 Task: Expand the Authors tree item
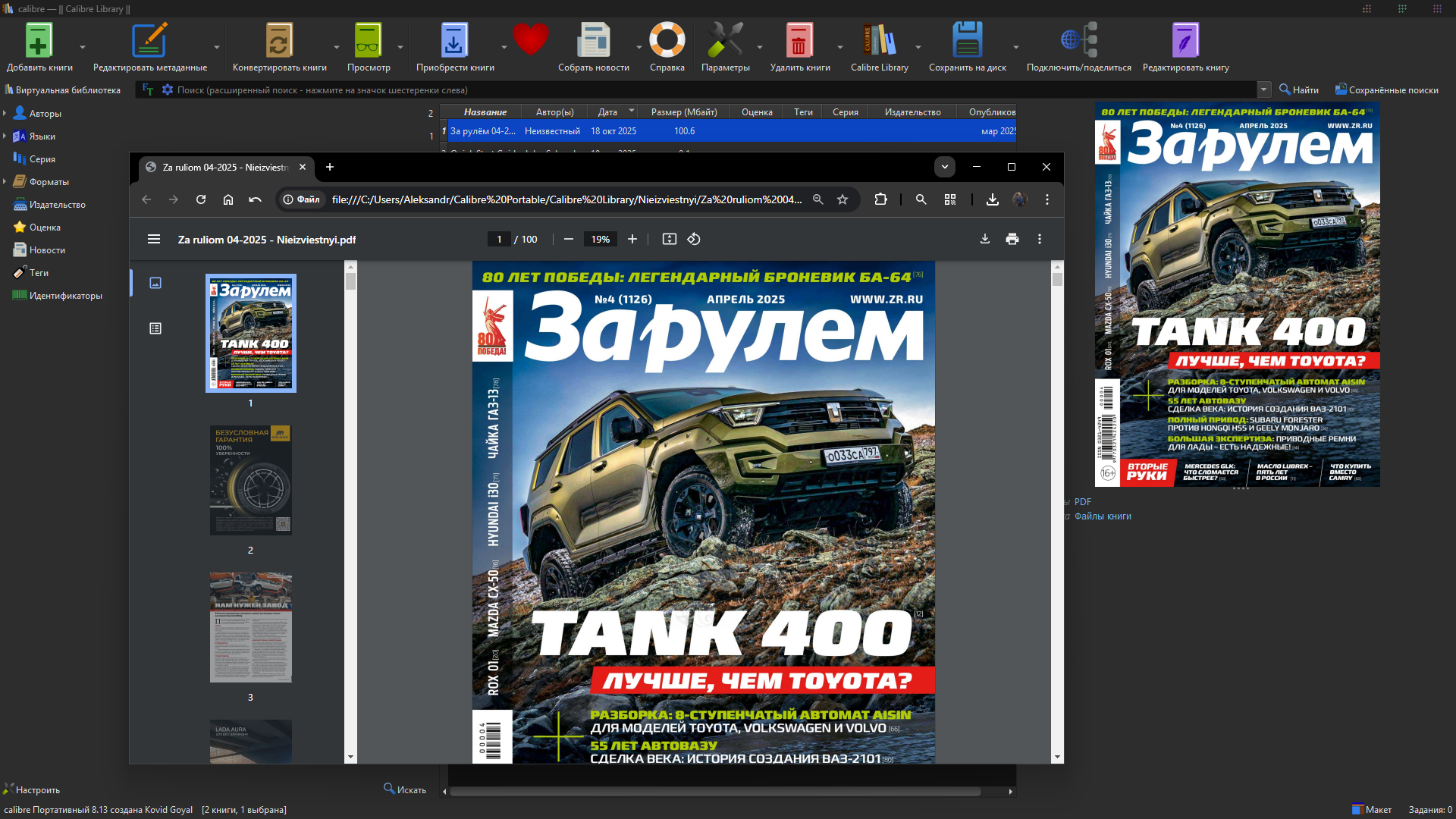pyautogui.click(x=5, y=114)
